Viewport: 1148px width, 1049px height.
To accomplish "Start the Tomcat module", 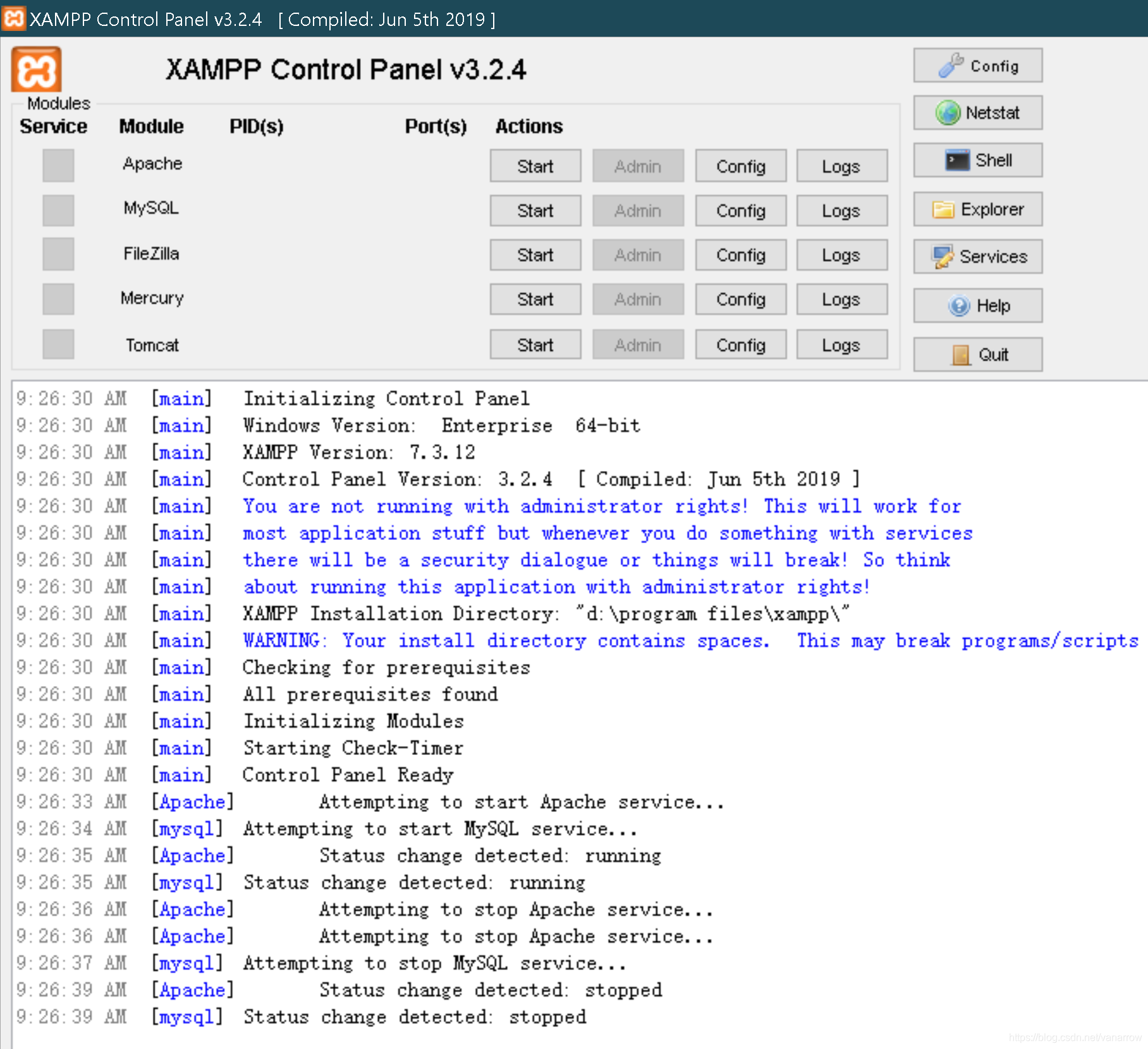I will tap(535, 345).
